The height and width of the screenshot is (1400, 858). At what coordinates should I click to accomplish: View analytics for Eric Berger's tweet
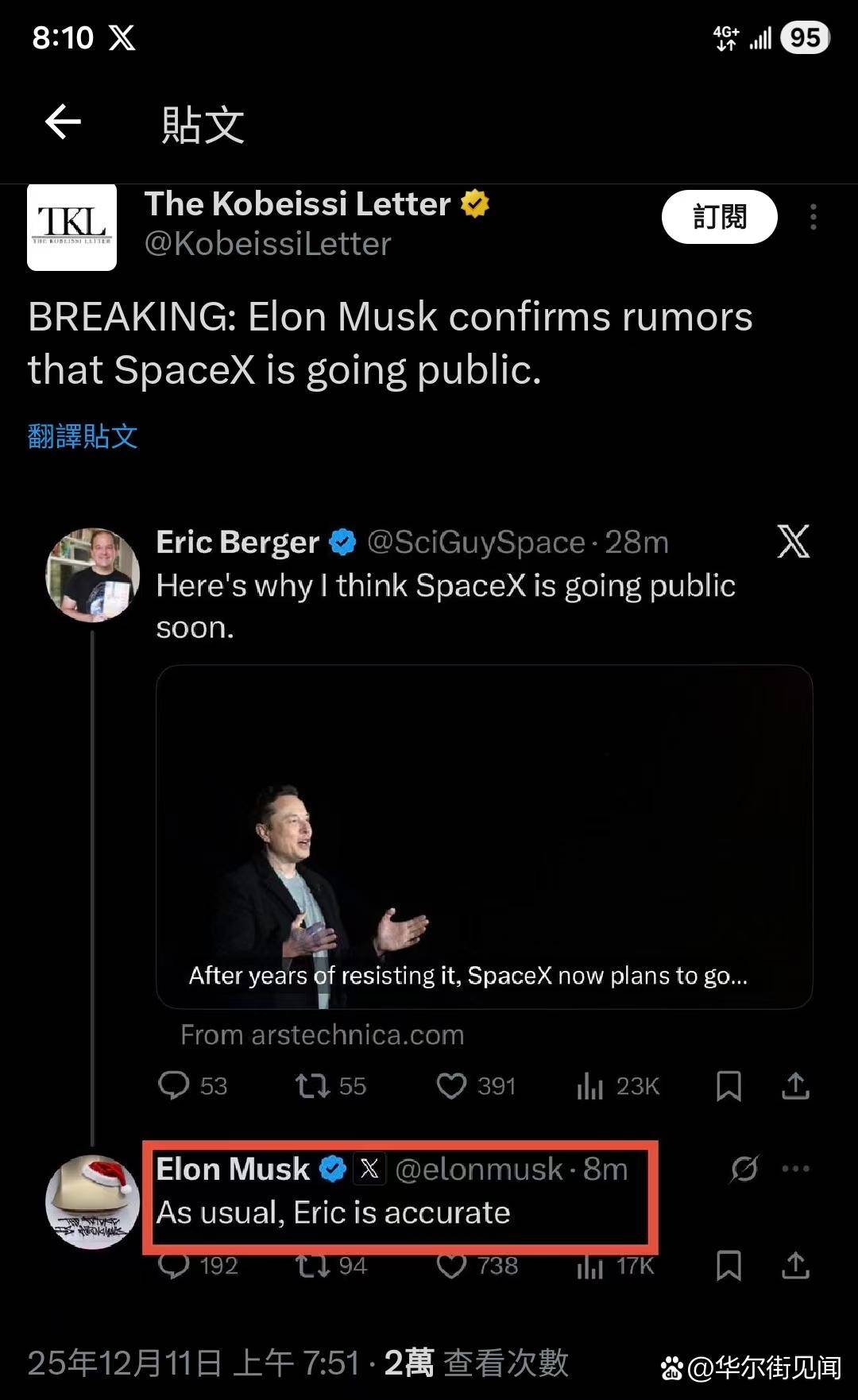point(590,1085)
